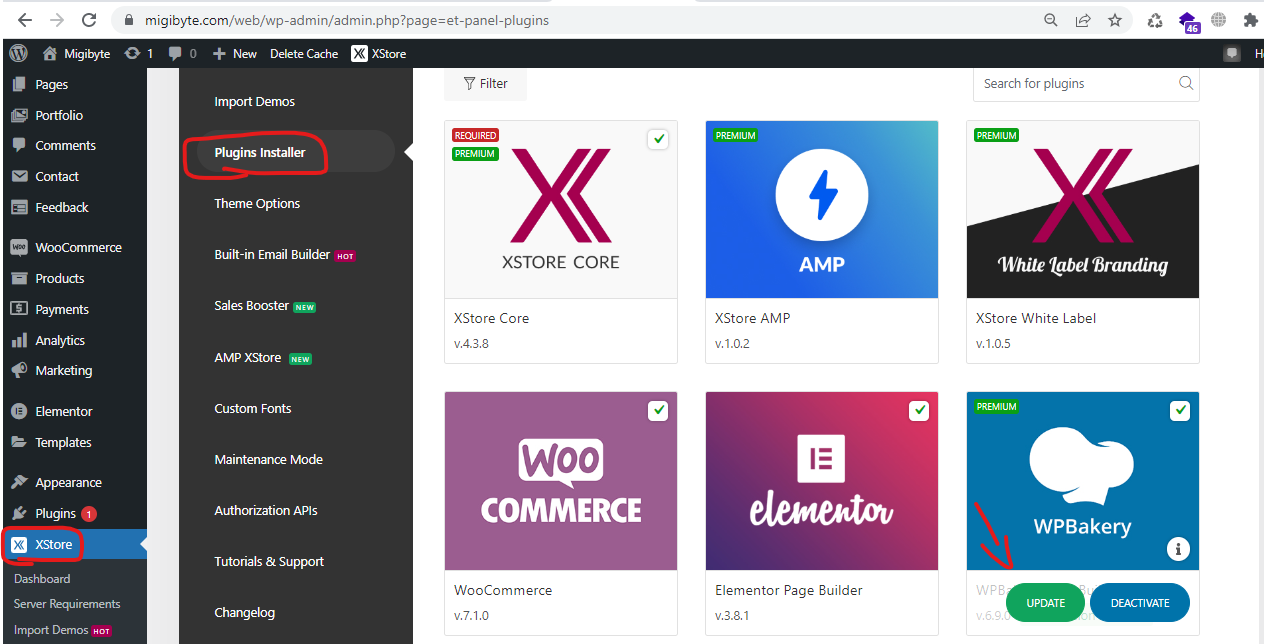Click Delete Cache in the admin bar

[x=304, y=53]
